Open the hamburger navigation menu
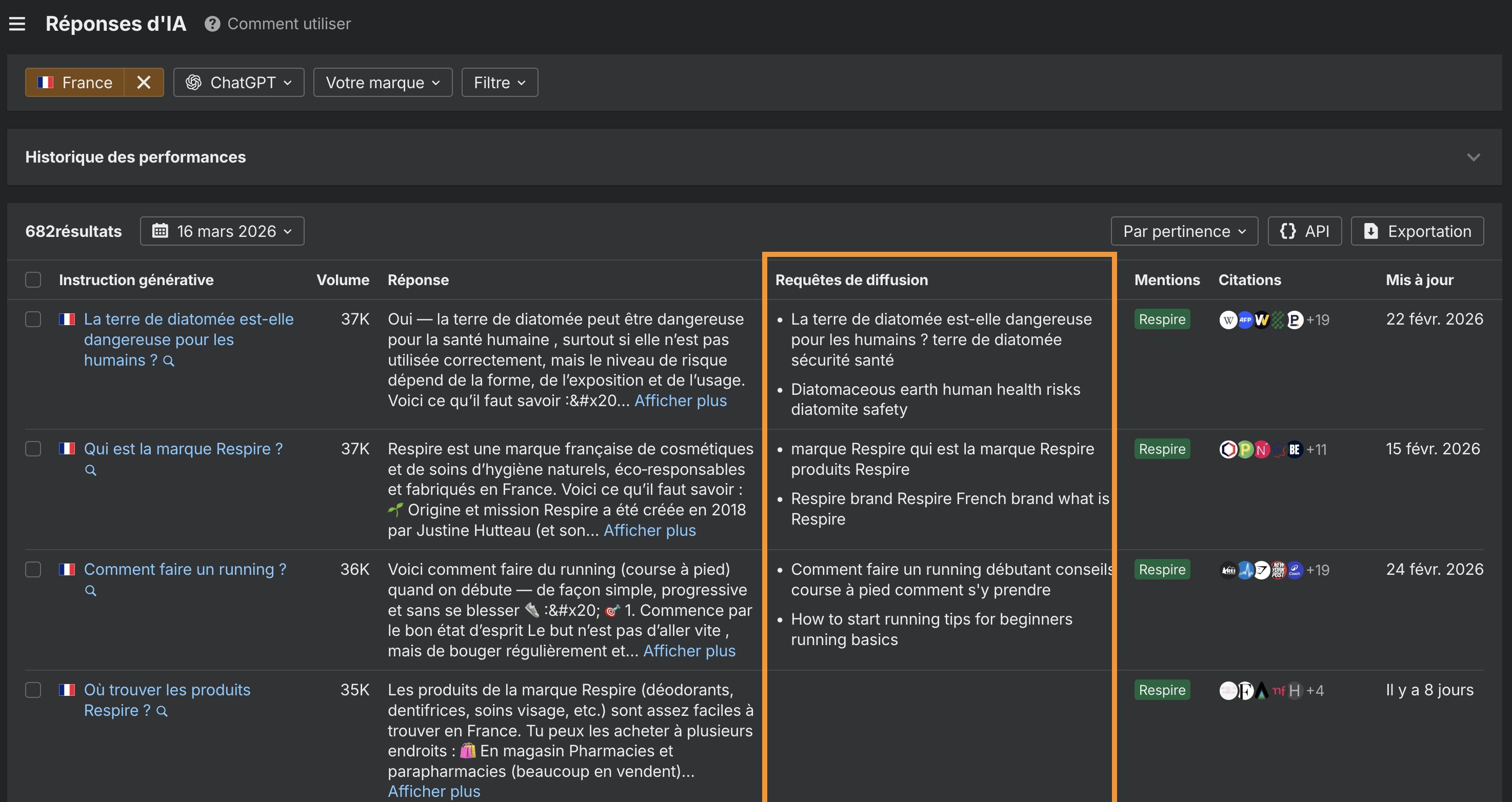 coord(17,24)
